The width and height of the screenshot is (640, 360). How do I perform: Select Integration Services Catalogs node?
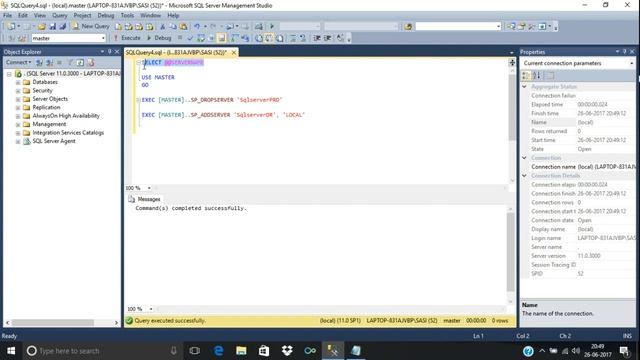click(68, 133)
